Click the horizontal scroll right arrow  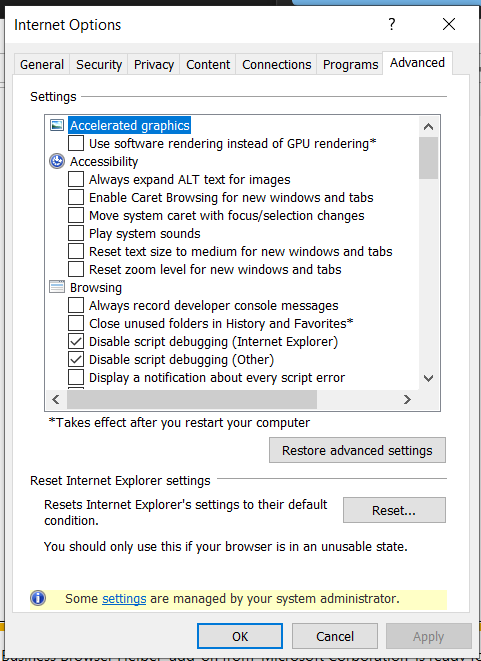(407, 399)
